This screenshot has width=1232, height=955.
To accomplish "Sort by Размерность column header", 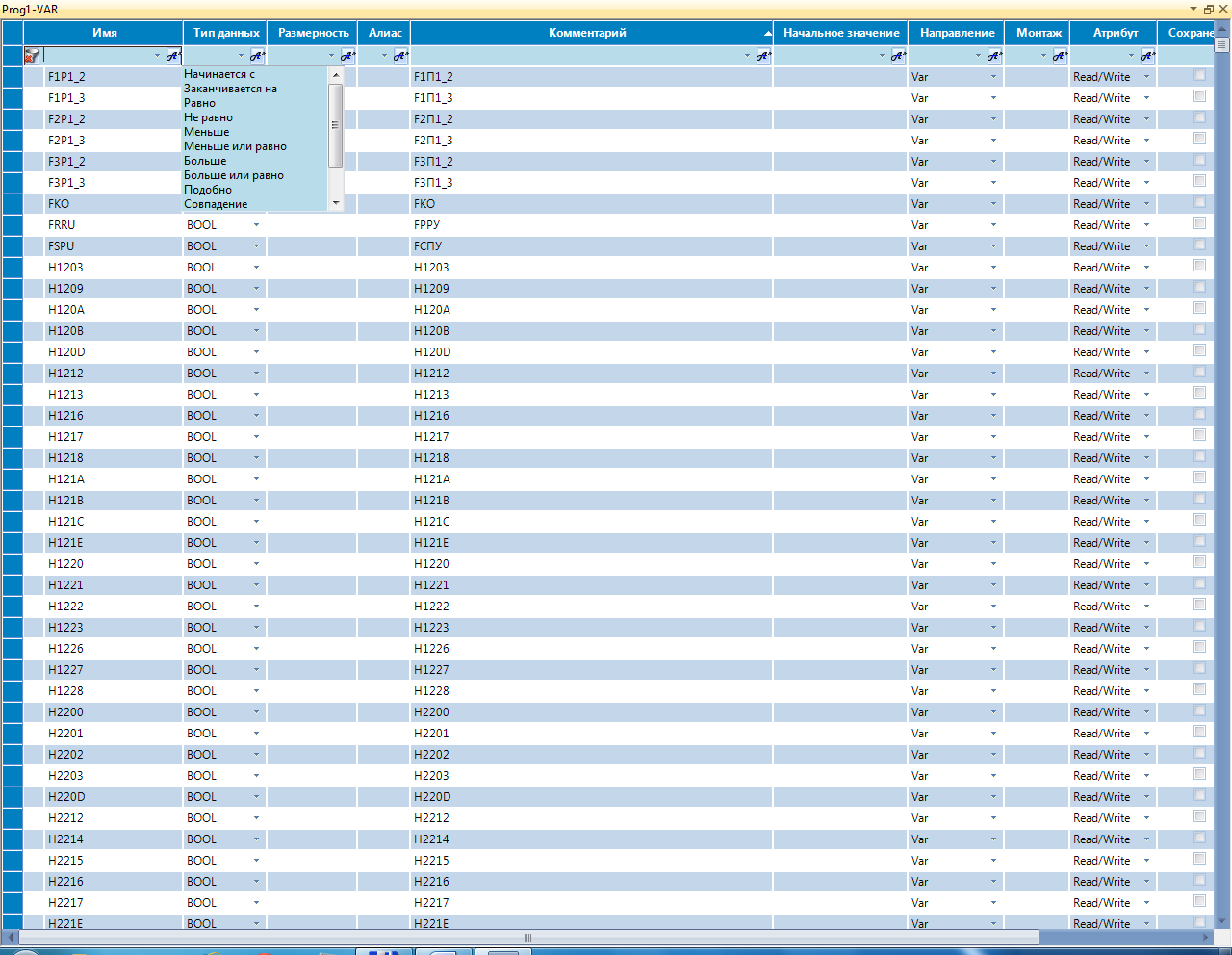I will 312,33.
